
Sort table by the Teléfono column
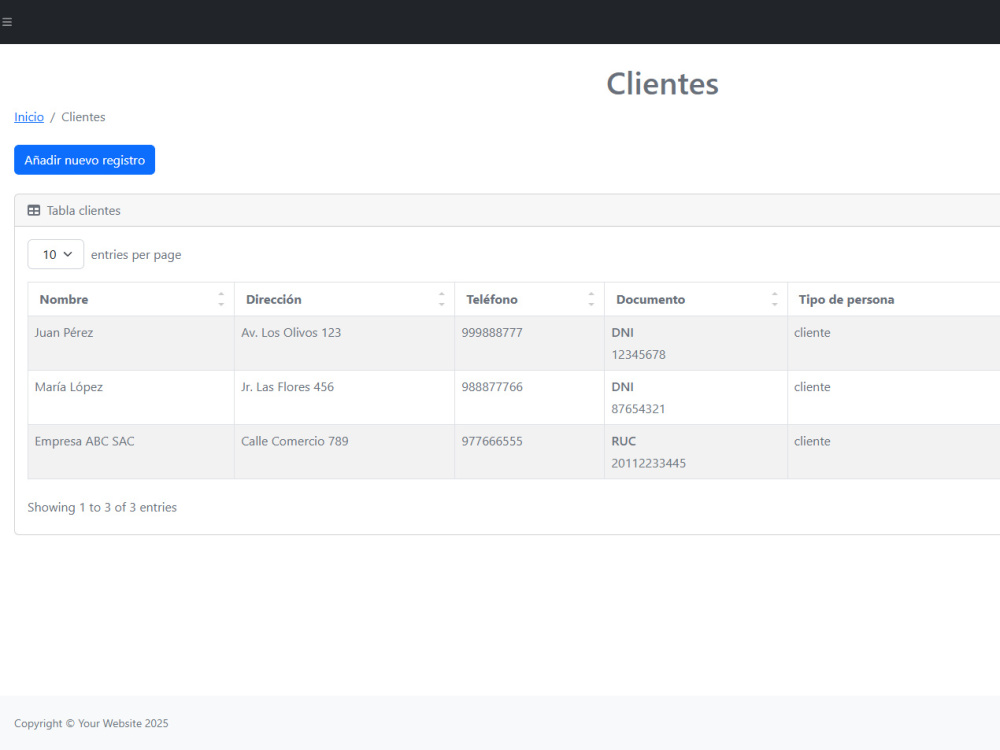pyautogui.click(x=529, y=299)
